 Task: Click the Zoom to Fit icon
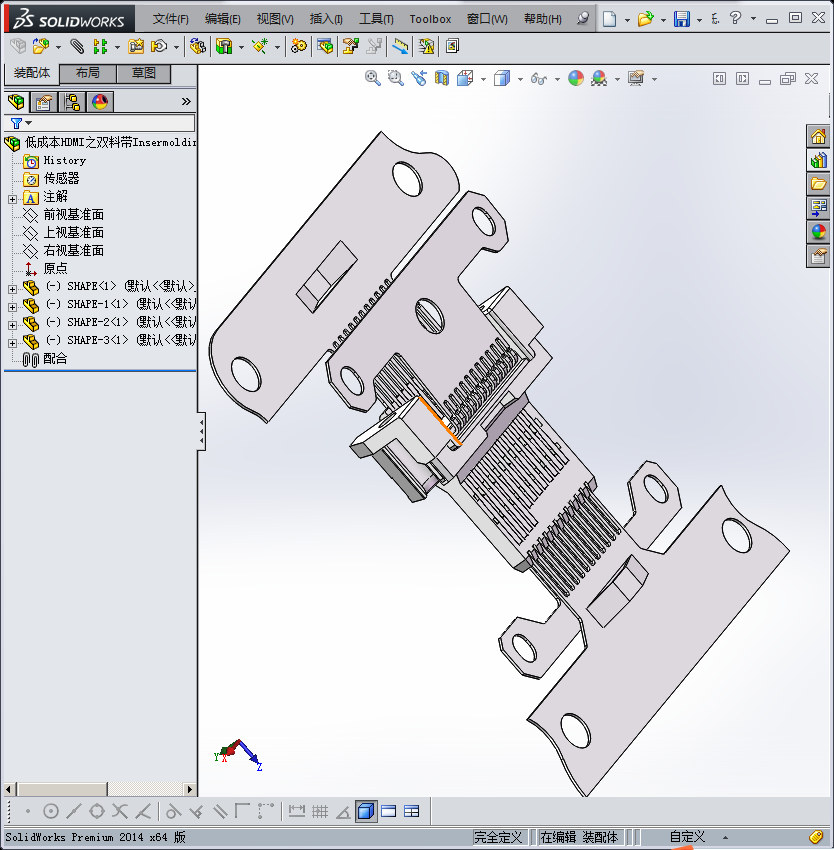(x=372, y=79)
